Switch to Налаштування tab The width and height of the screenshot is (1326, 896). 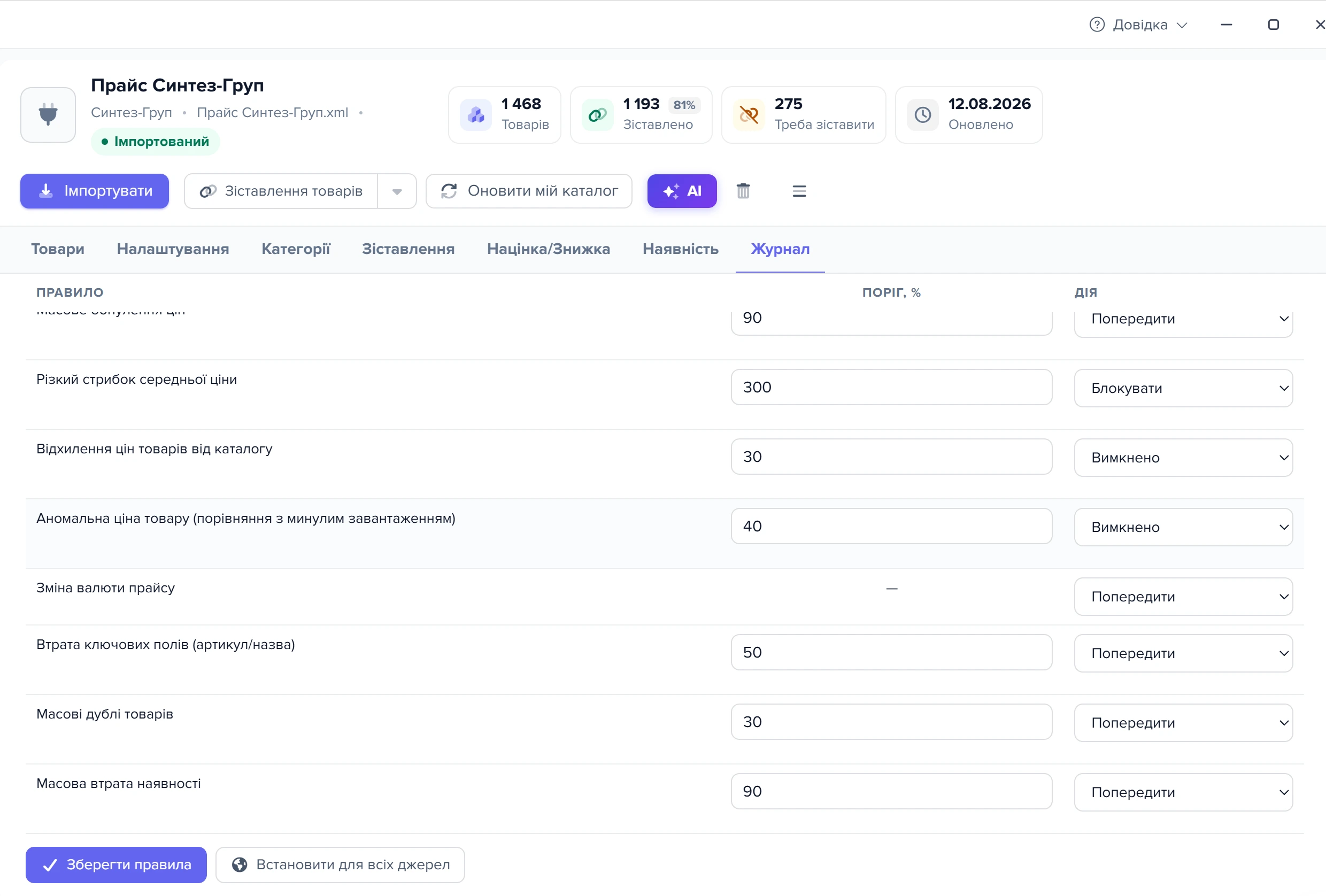(x=173, y=249)
